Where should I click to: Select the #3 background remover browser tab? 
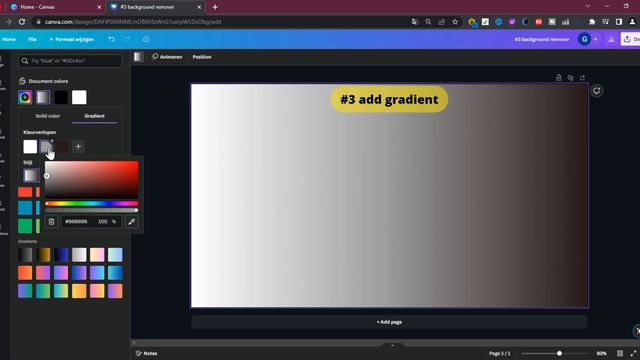(156, 7)
